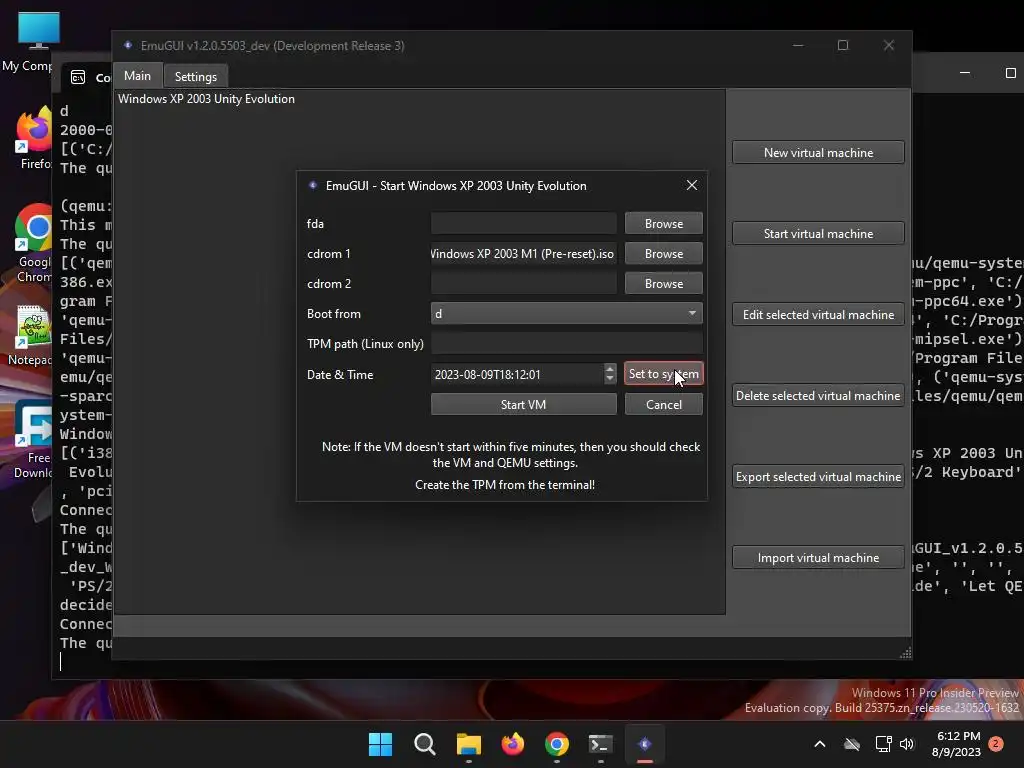This screenshot has width=1024, height=768.
Task: Select the Google Chrome desktop shortcut
Action: pos(33,243)
